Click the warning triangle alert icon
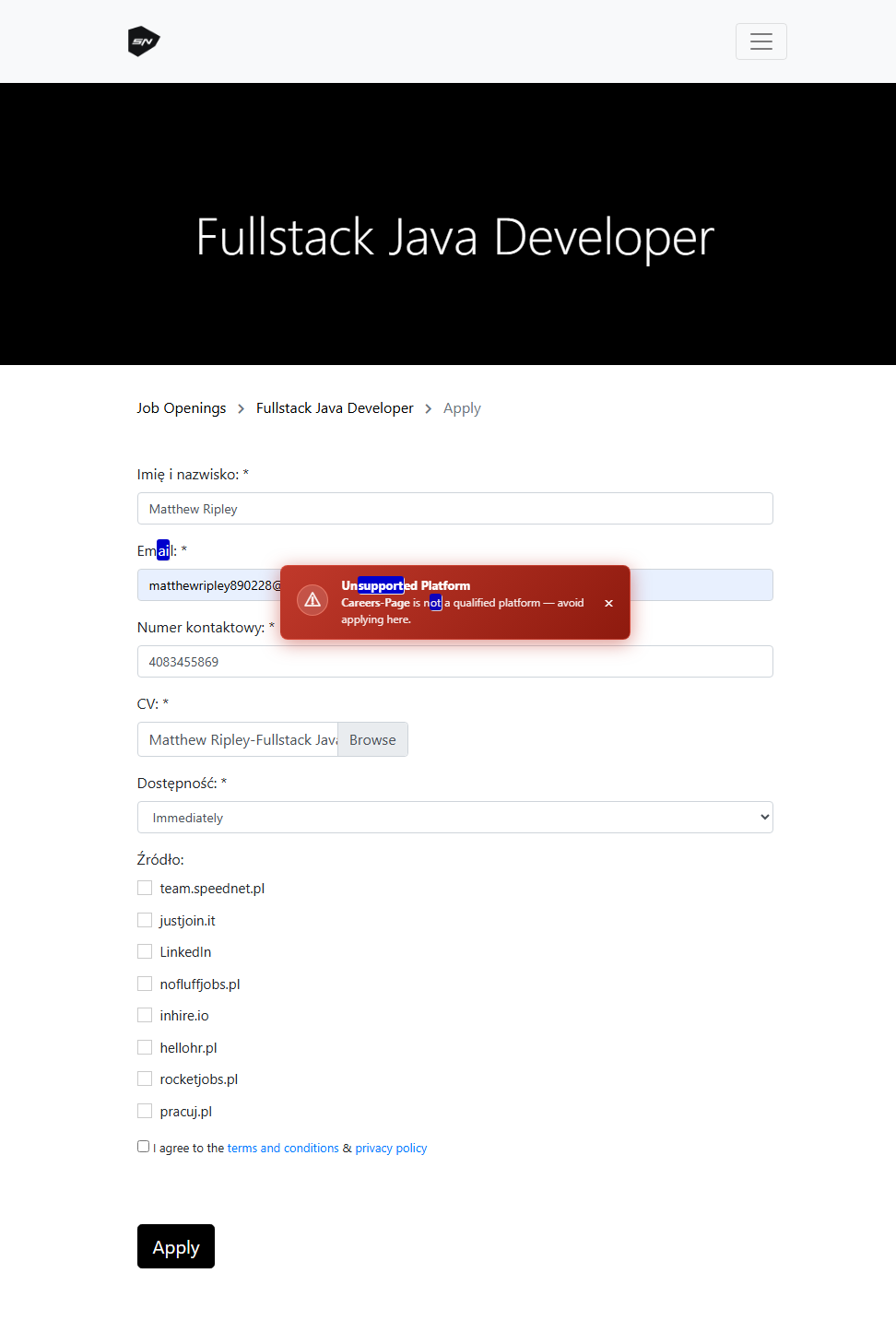 pyautogui.click(x=312, y=600)
